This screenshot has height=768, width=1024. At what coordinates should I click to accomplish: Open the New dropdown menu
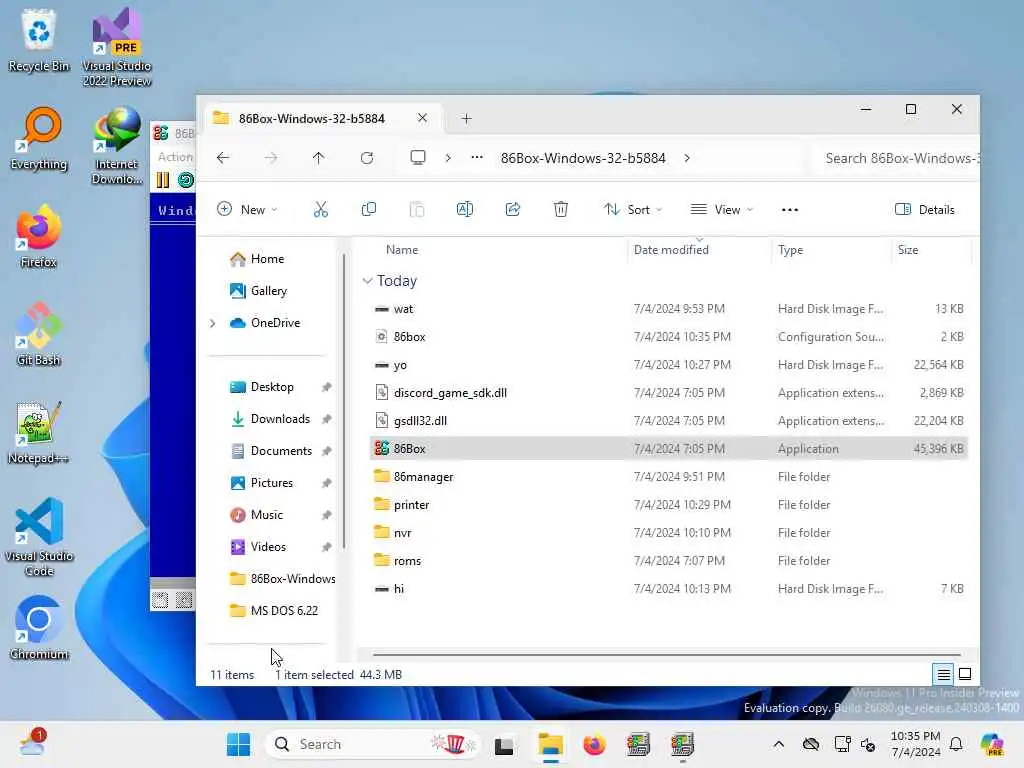pos(247,210)
